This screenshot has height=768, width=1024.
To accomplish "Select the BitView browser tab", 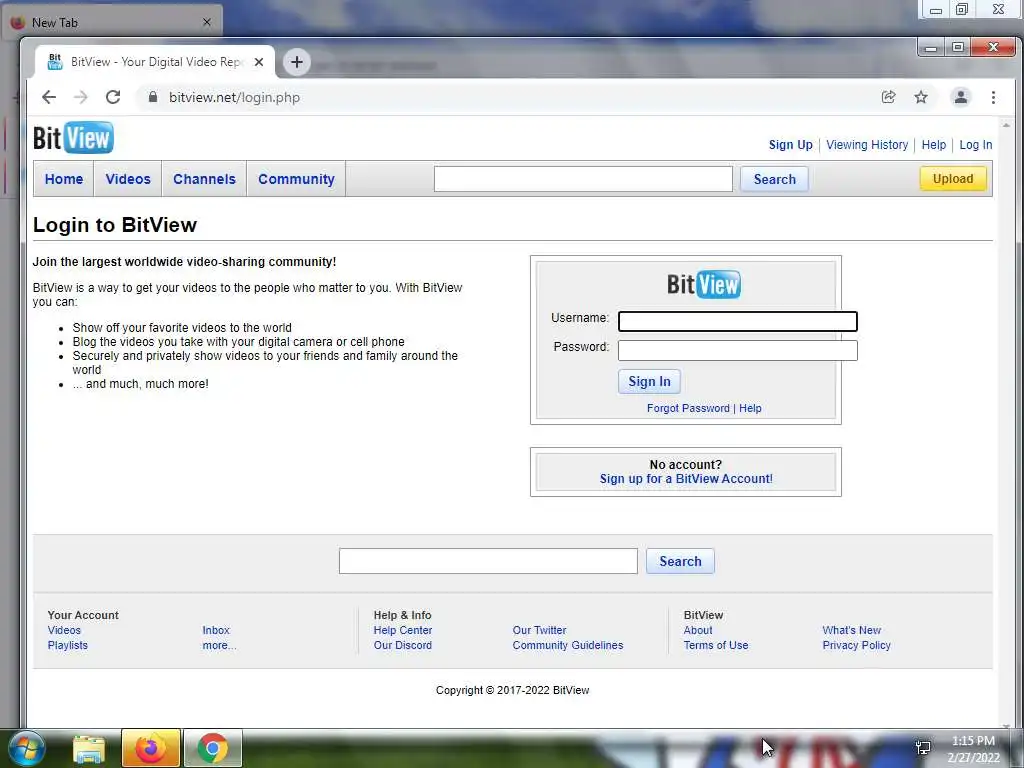I will click(x=155, y=62).
